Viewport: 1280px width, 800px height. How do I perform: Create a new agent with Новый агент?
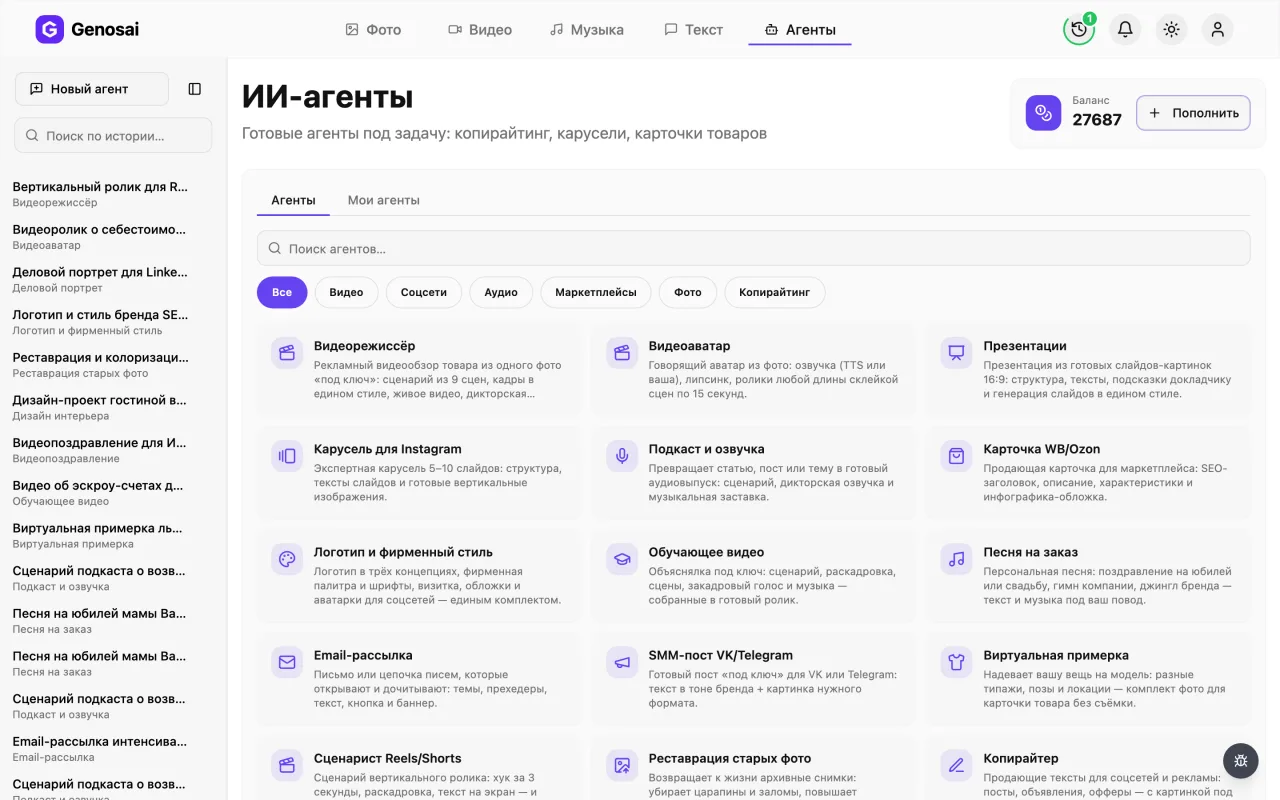click(92, 89)
